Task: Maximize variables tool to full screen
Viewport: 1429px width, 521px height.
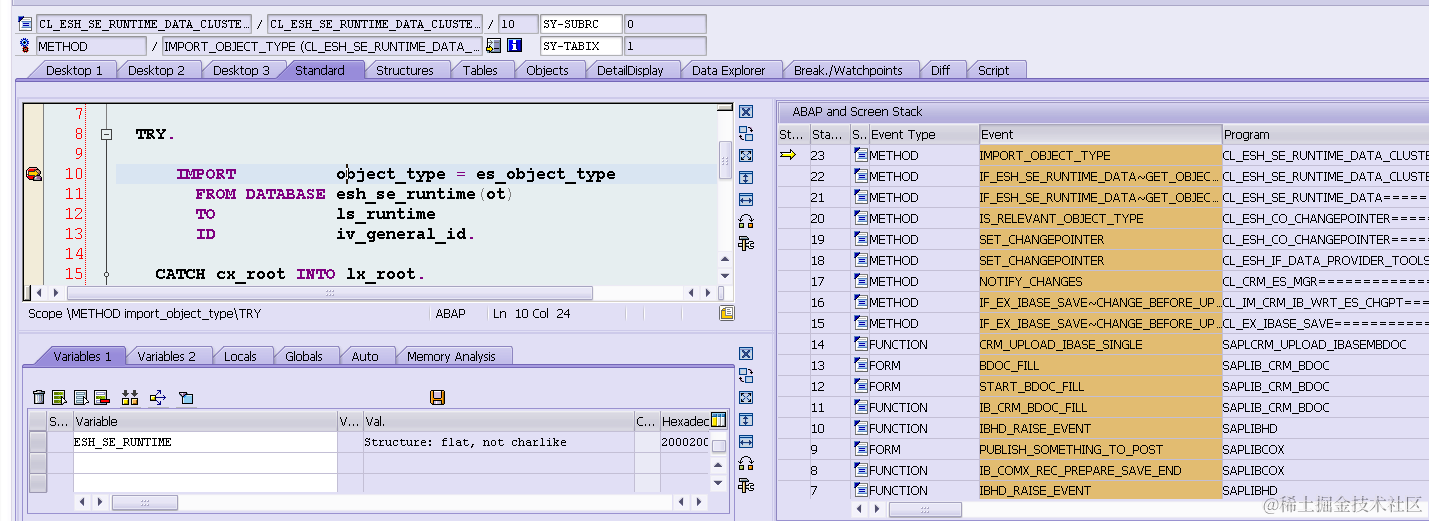Action: (746, 398)
